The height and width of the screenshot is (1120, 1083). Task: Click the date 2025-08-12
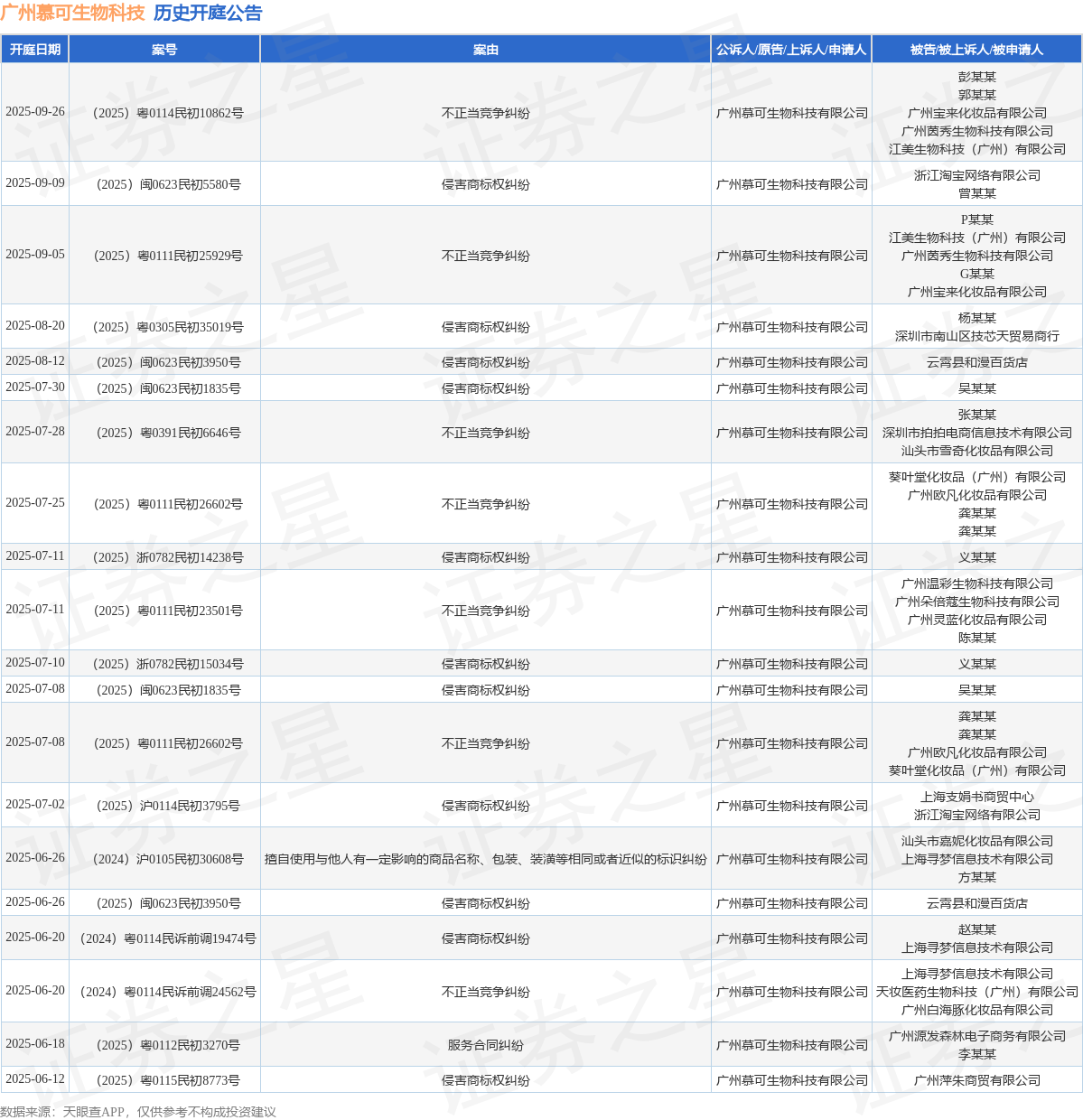35,361
